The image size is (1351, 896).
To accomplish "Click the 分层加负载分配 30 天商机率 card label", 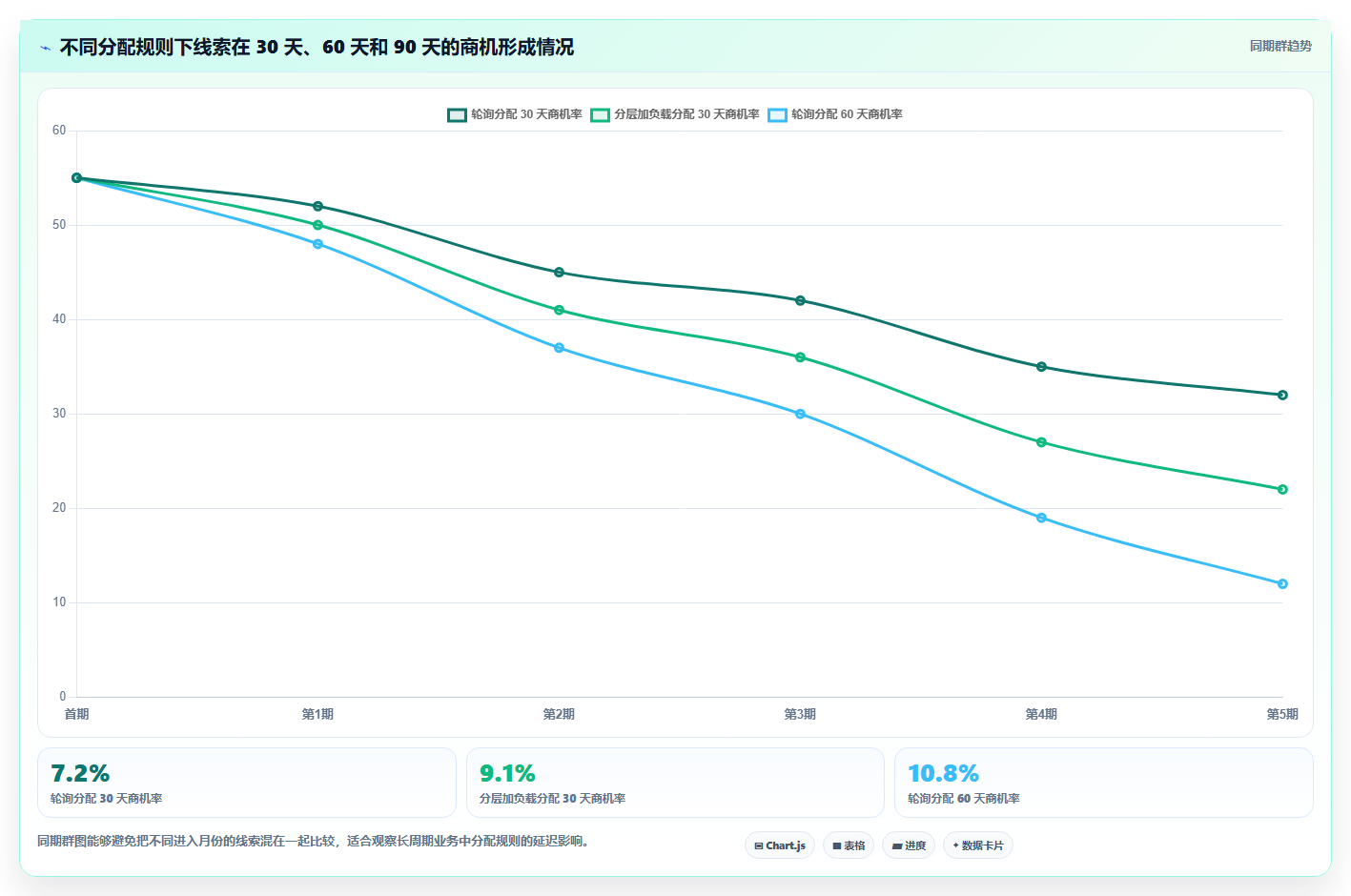I will [553, 799].
